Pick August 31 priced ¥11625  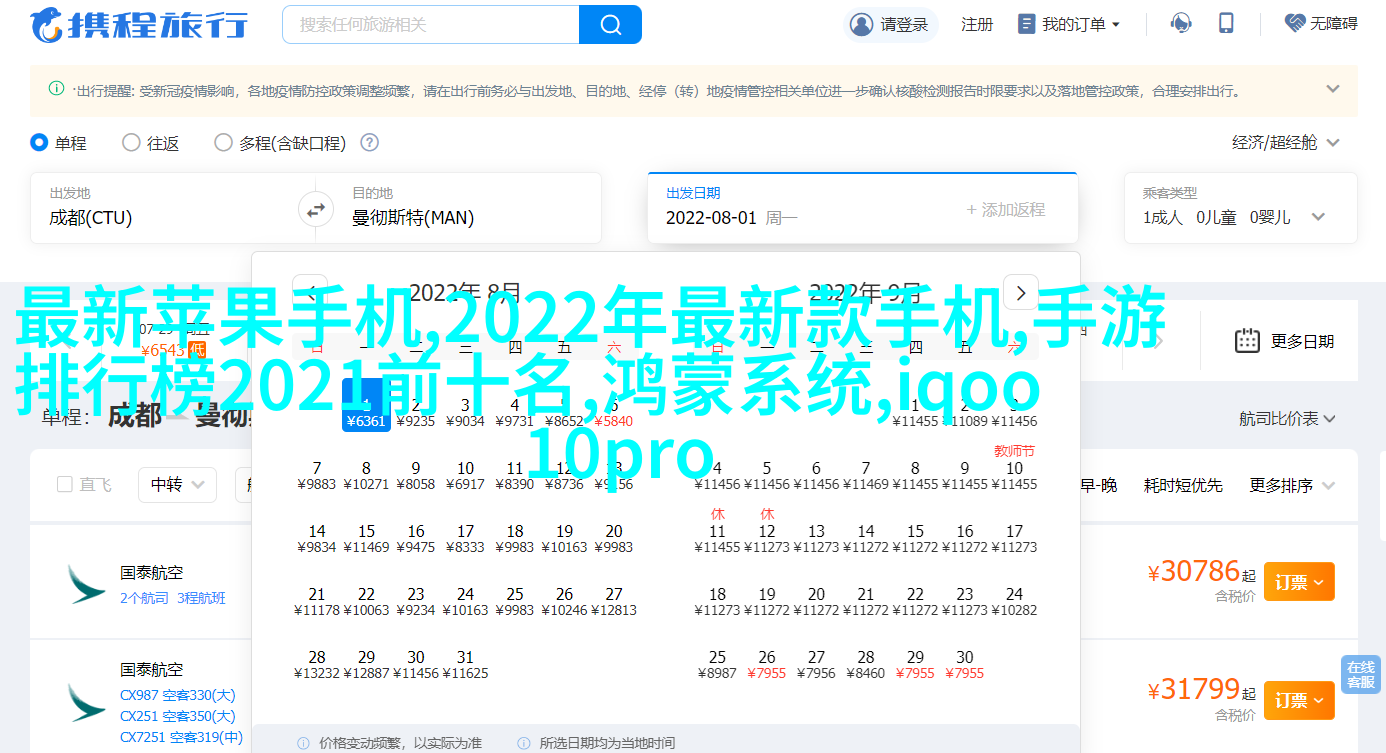pyautogui.click(x=465, y=664)
